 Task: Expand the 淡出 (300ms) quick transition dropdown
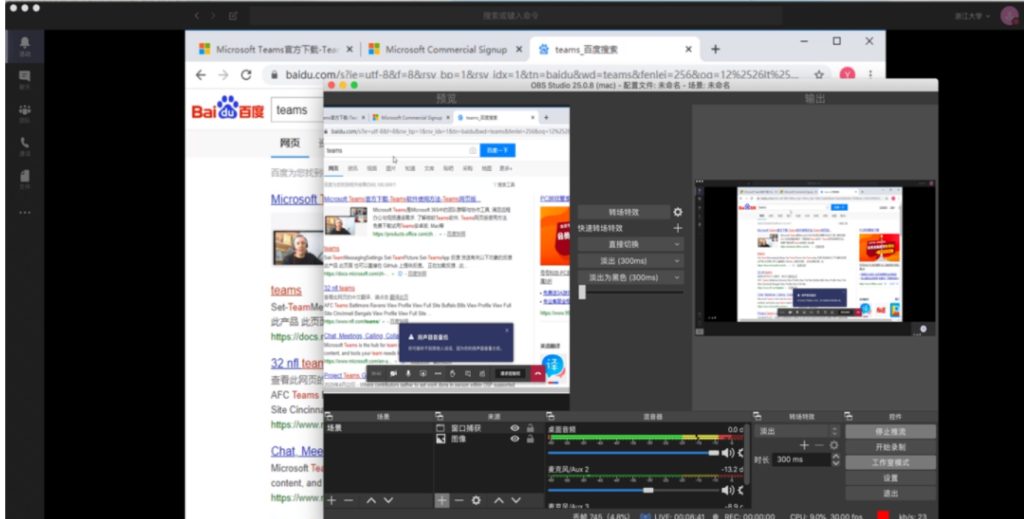(677, 260)
